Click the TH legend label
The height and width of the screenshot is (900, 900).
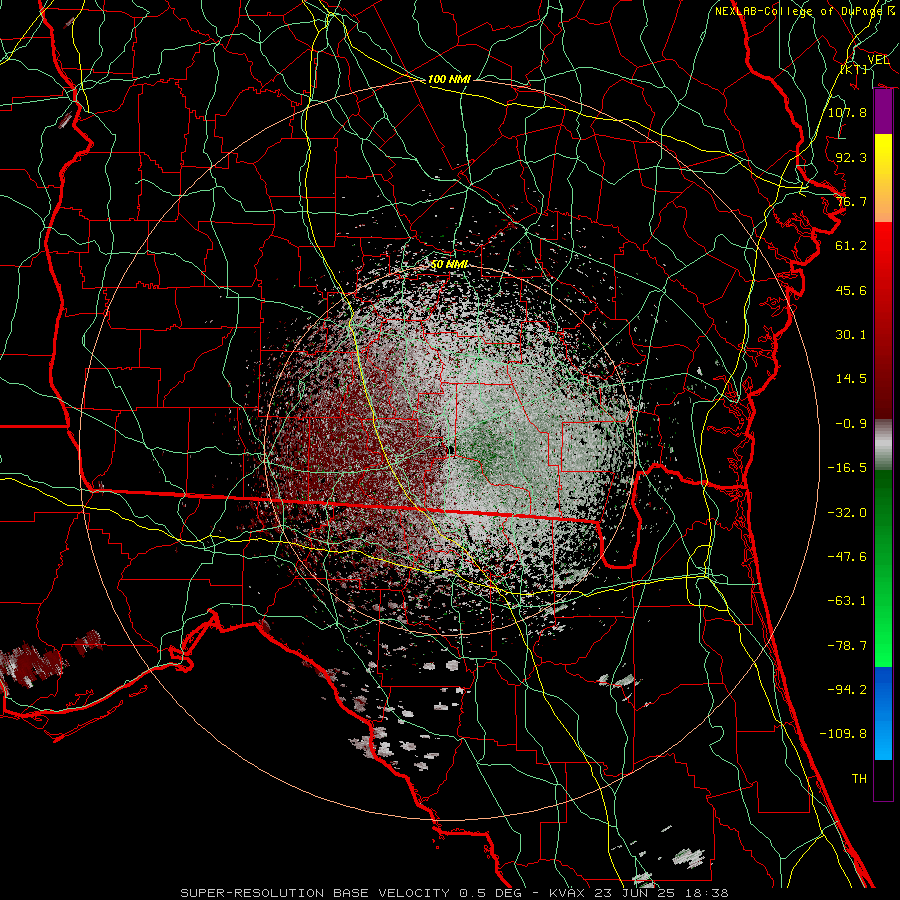coord(859,779)
